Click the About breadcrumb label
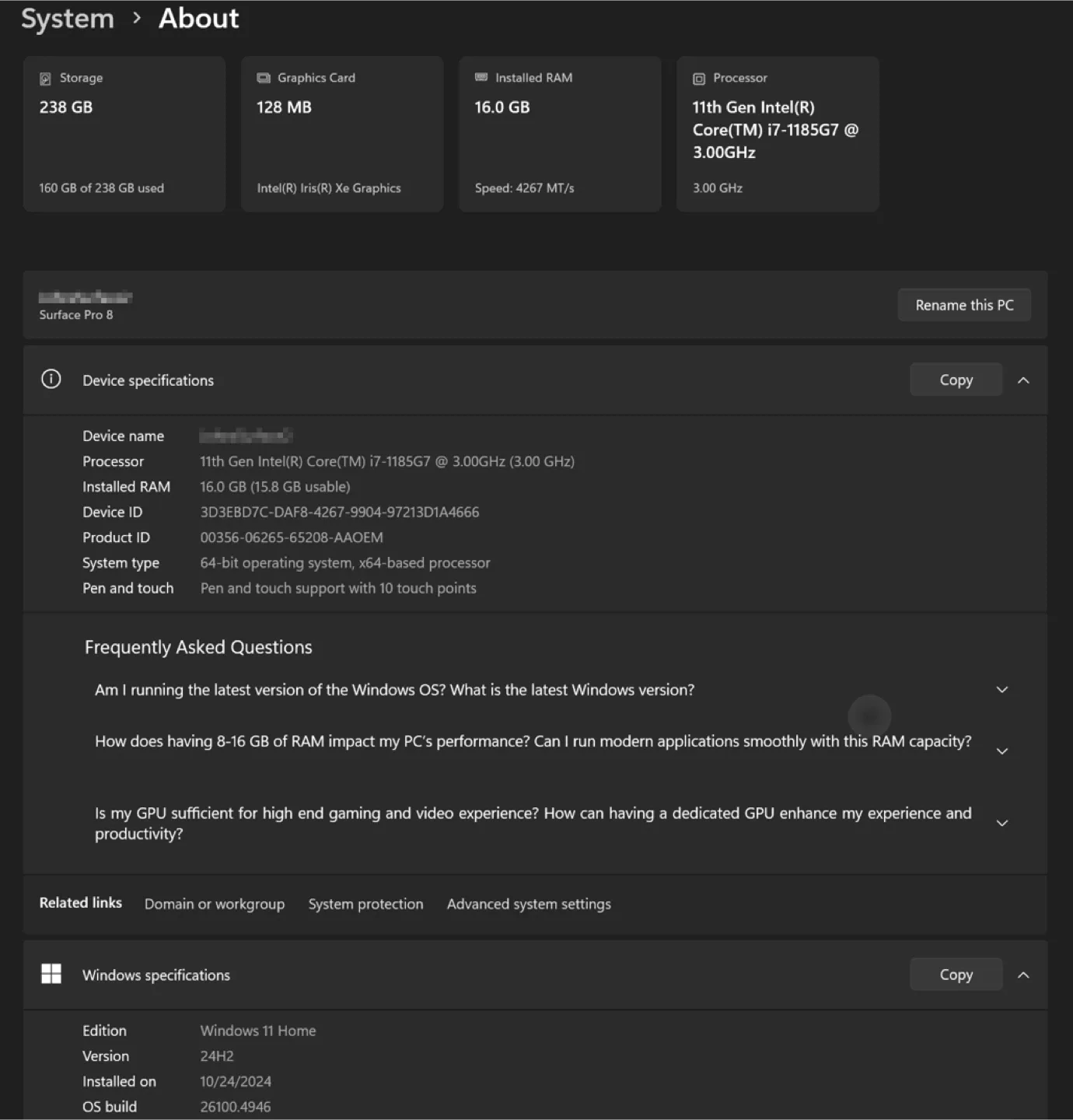 point(198,18)
